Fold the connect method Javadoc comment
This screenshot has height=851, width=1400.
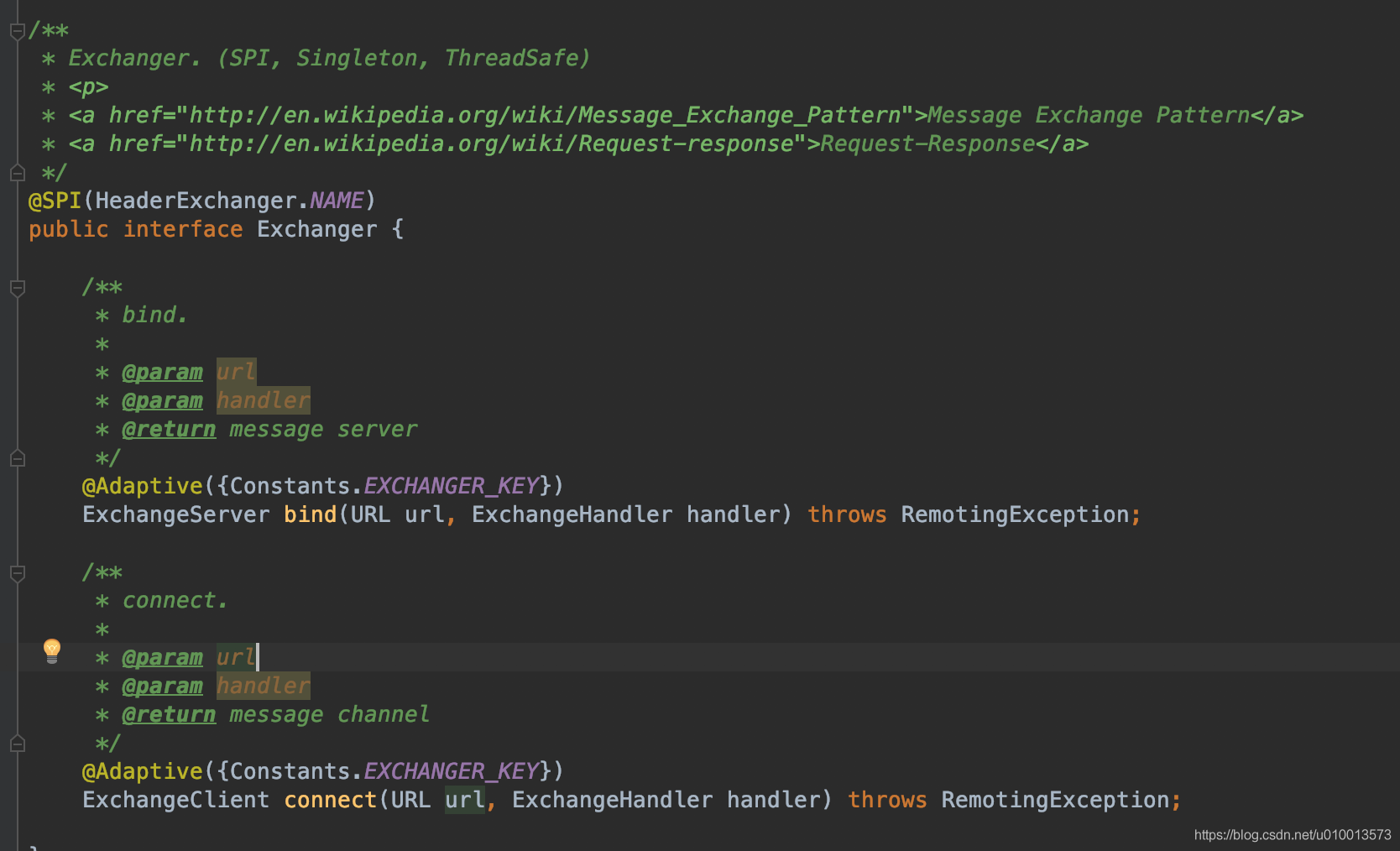(17, 573)
